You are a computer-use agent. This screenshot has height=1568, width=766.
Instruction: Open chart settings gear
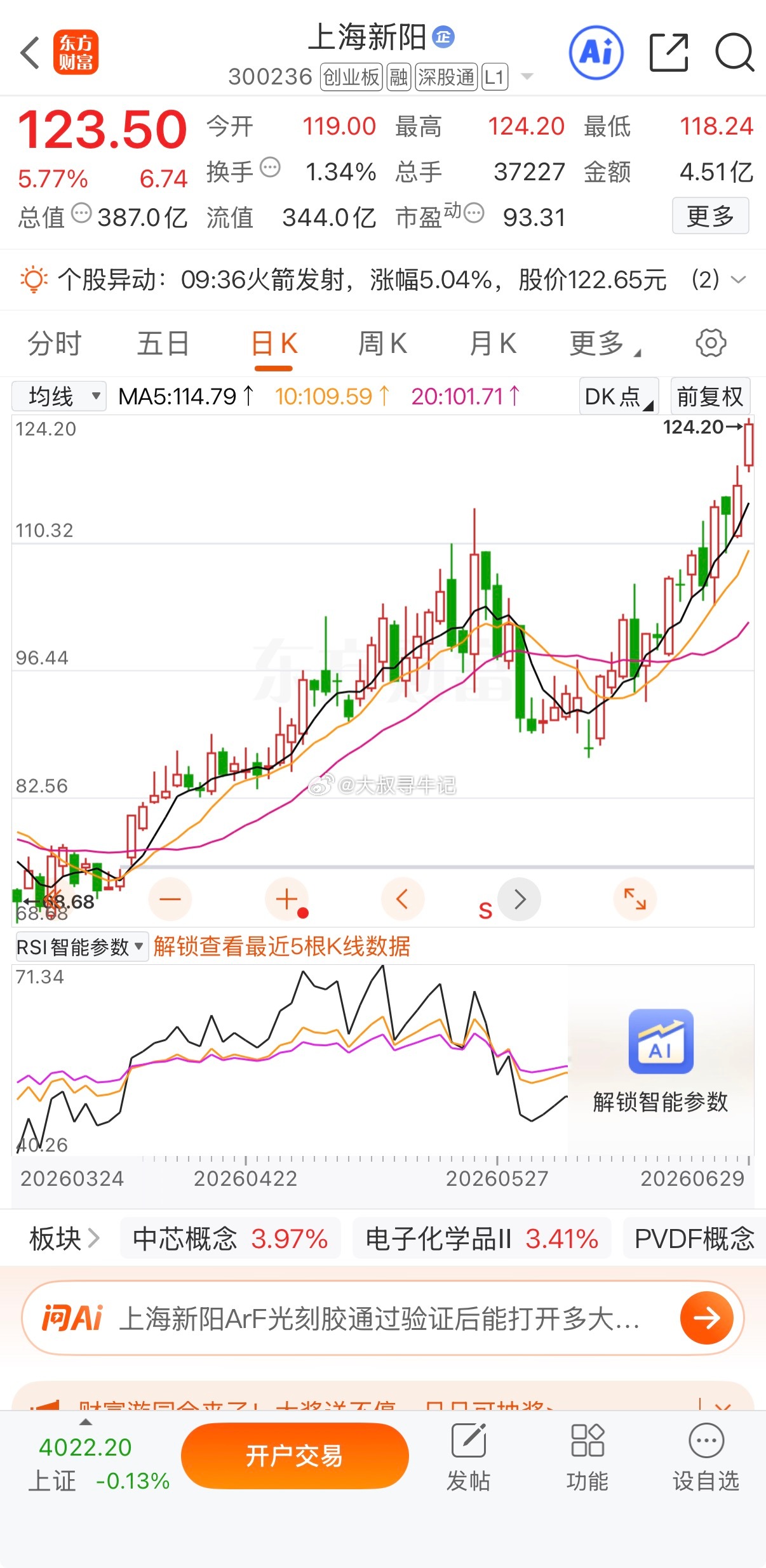711,343
